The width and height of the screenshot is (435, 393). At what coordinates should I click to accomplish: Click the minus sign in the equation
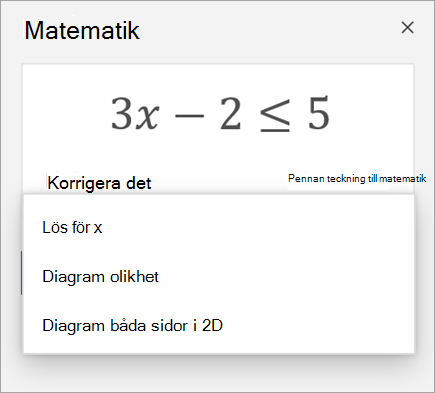coord(189,116)
